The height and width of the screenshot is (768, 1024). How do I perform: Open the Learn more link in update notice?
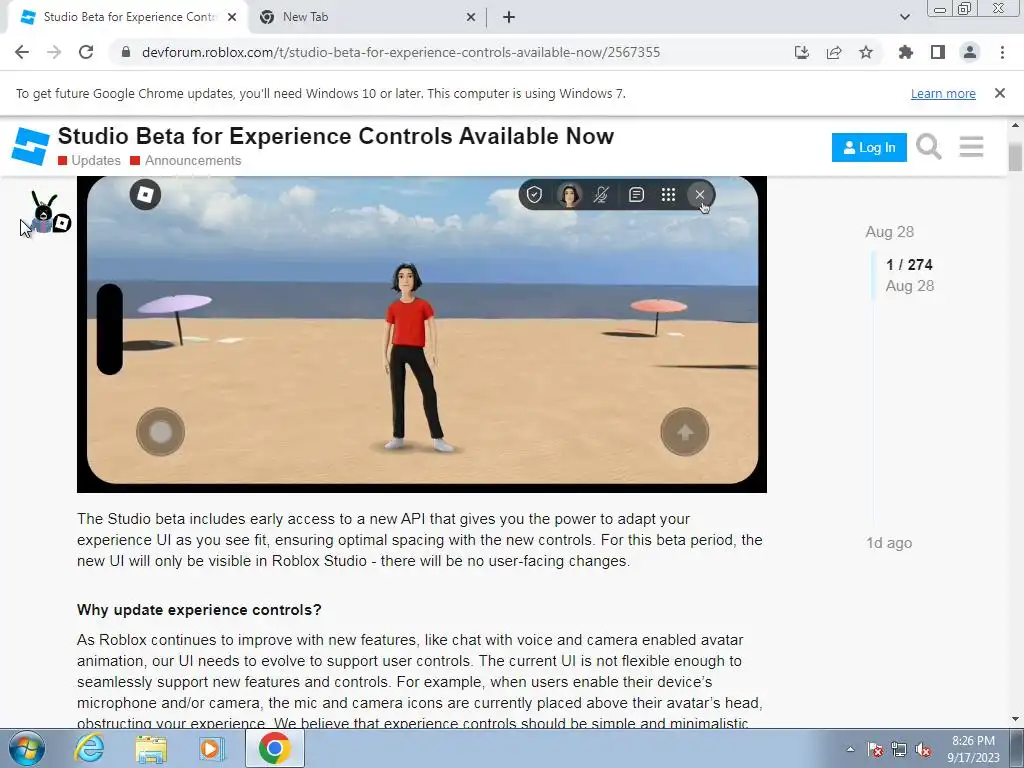(943, 93)
